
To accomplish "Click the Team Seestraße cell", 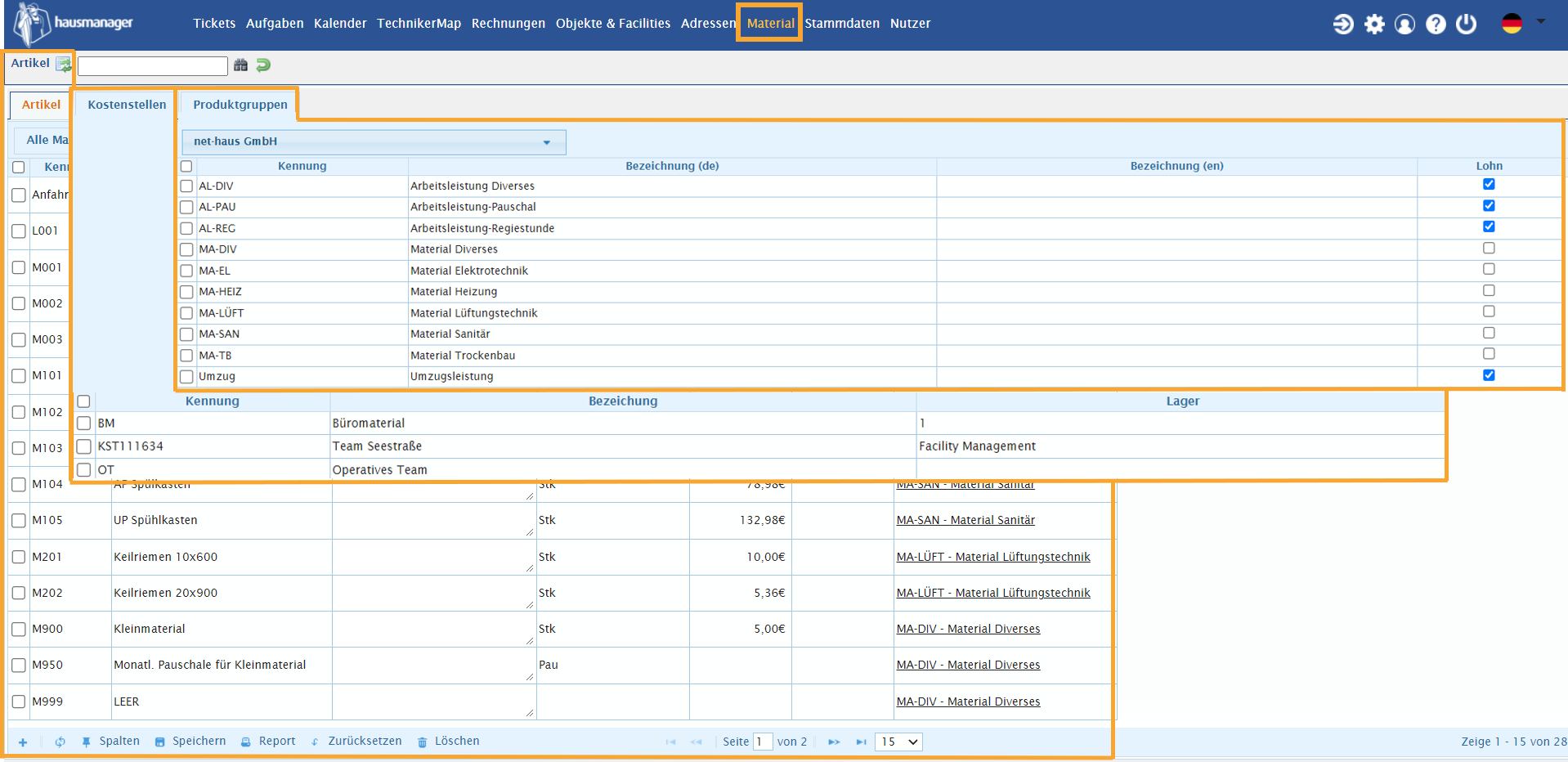I will pyautogui.click(x=623, y=446).
